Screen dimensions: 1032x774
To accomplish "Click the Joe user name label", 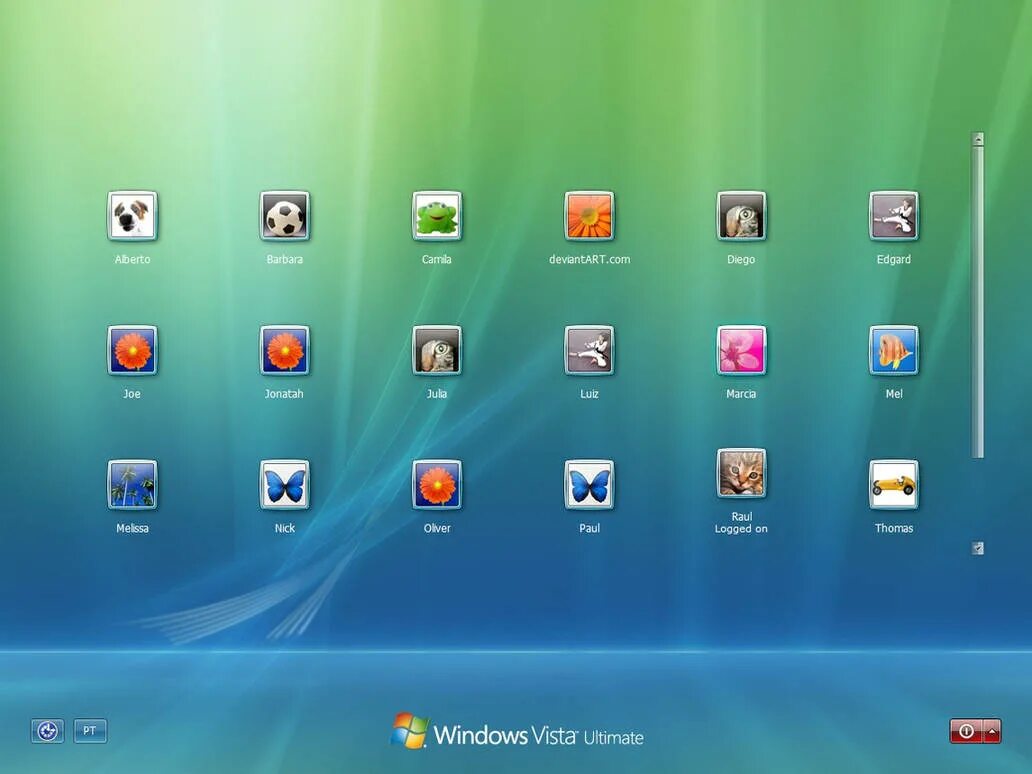I will 132,394.
